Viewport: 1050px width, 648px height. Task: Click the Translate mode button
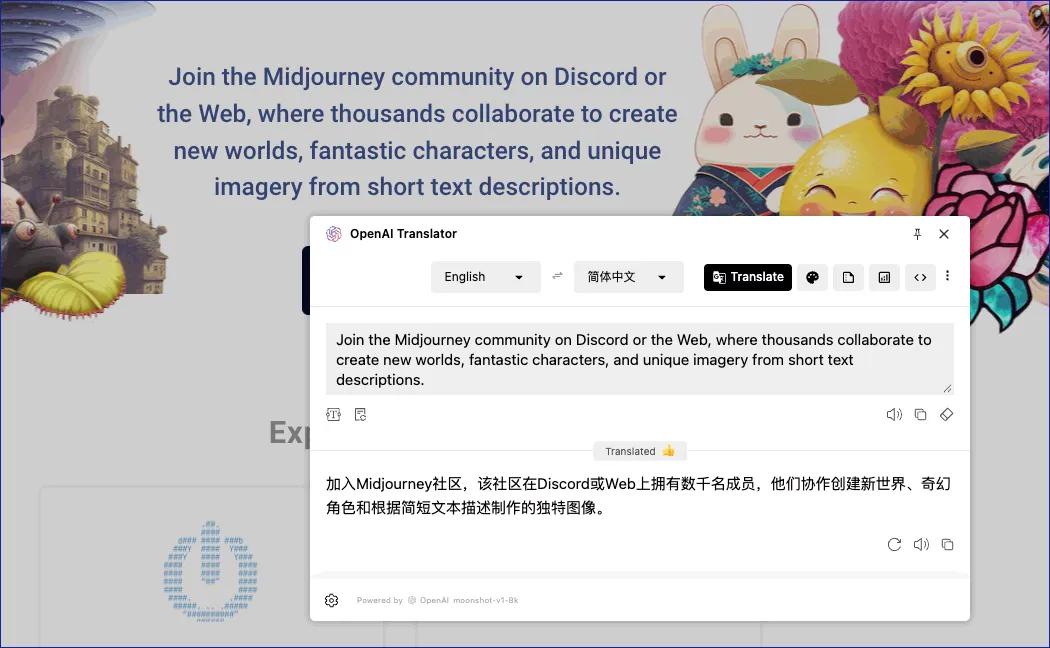(748, 277)
